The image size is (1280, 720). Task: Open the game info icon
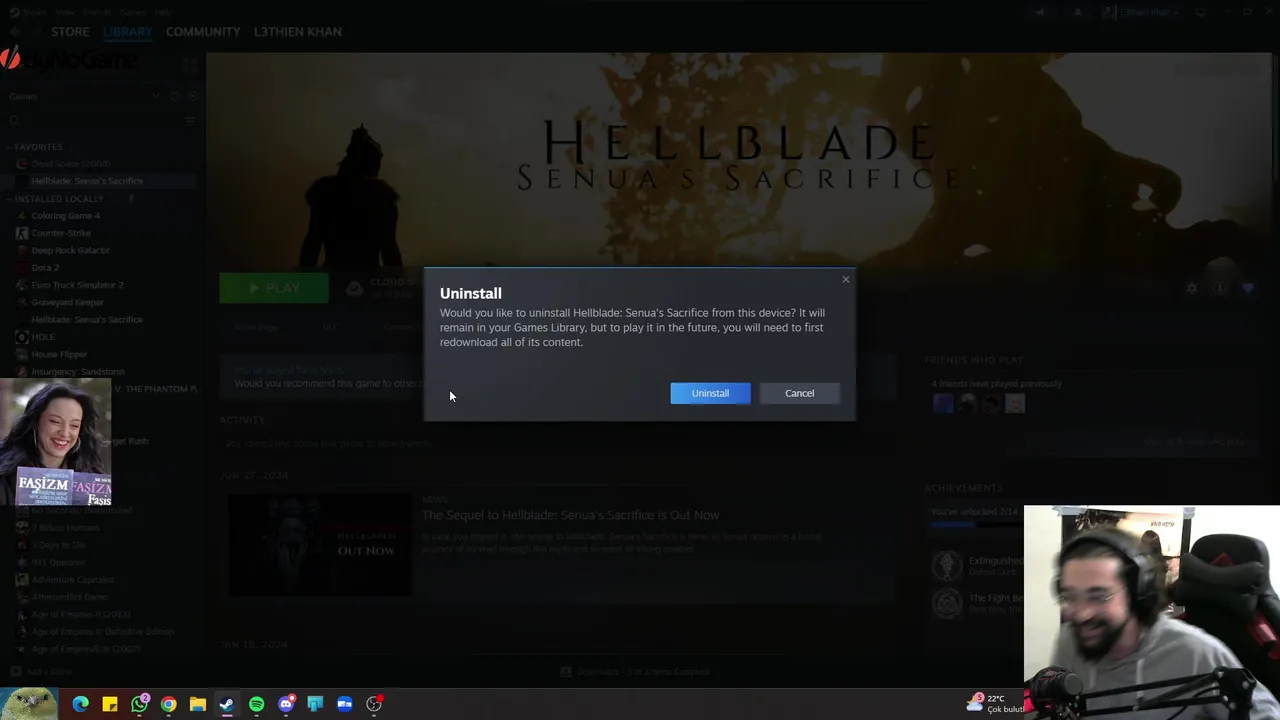pyautogui.click(x=1219, y=288)
